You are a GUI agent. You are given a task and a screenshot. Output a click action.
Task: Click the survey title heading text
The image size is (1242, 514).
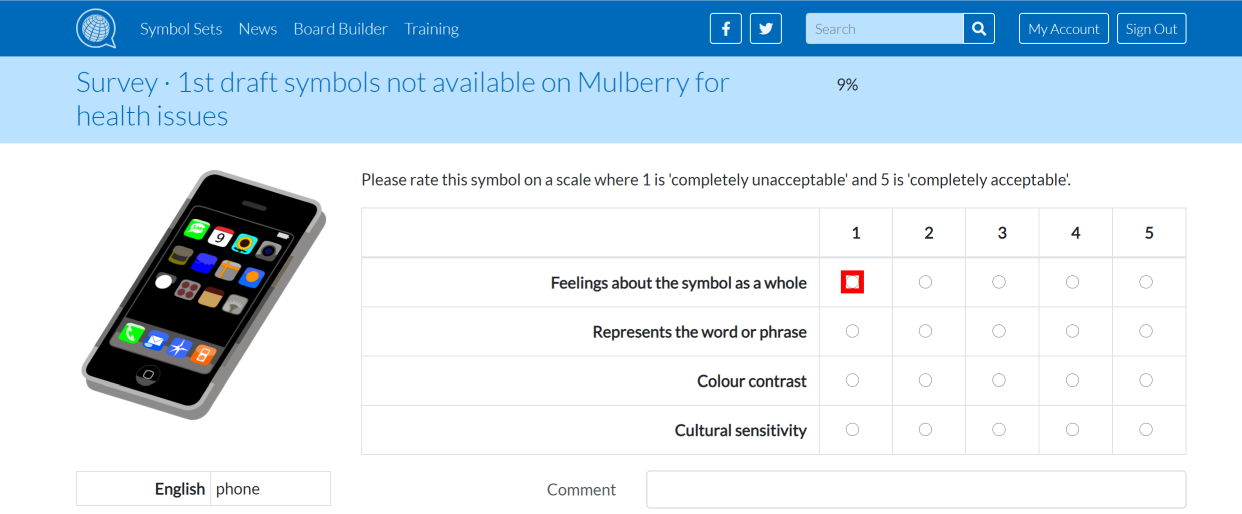[403, 99]
